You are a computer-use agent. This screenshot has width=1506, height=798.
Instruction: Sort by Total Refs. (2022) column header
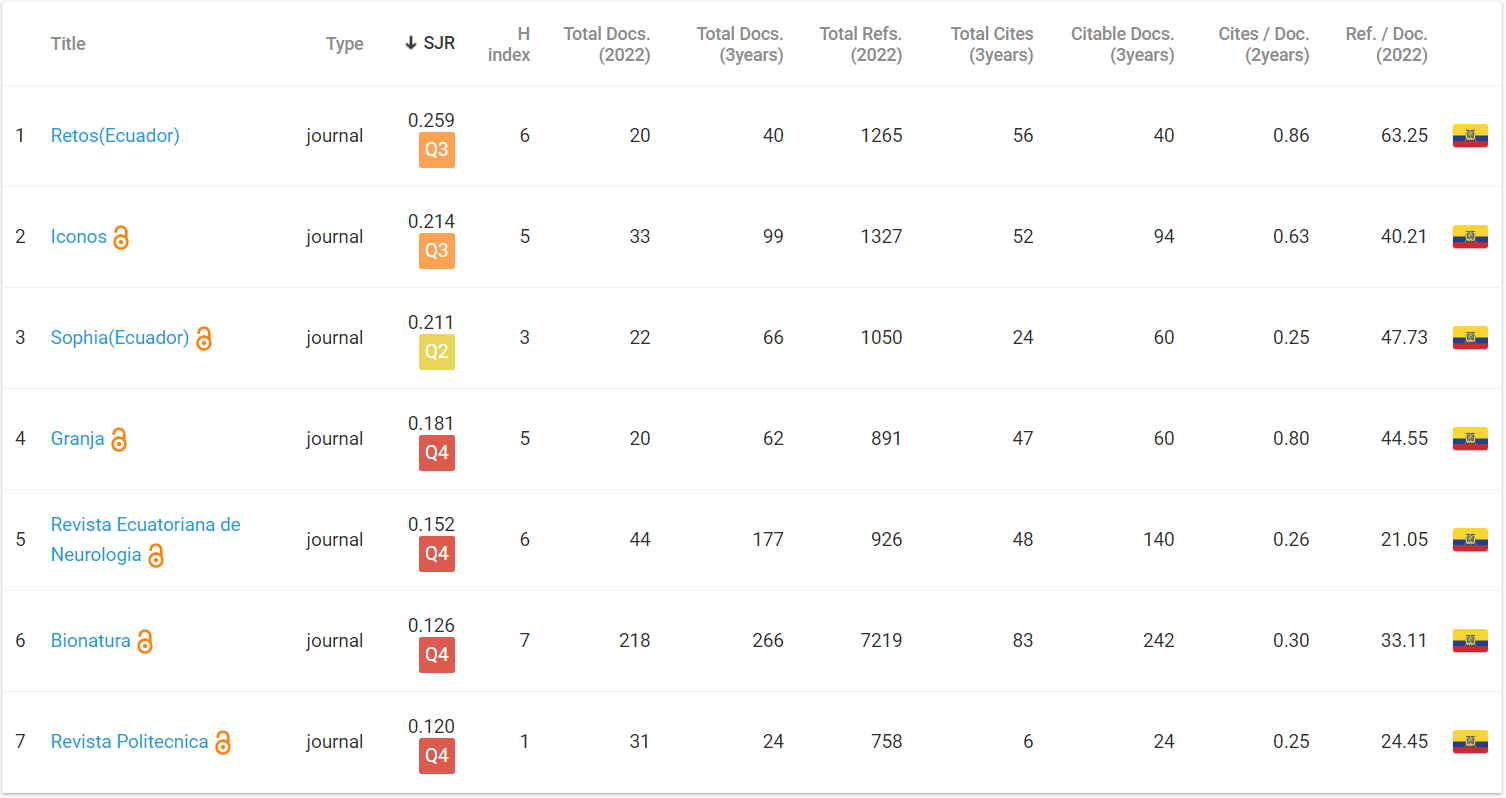point(861,44)
